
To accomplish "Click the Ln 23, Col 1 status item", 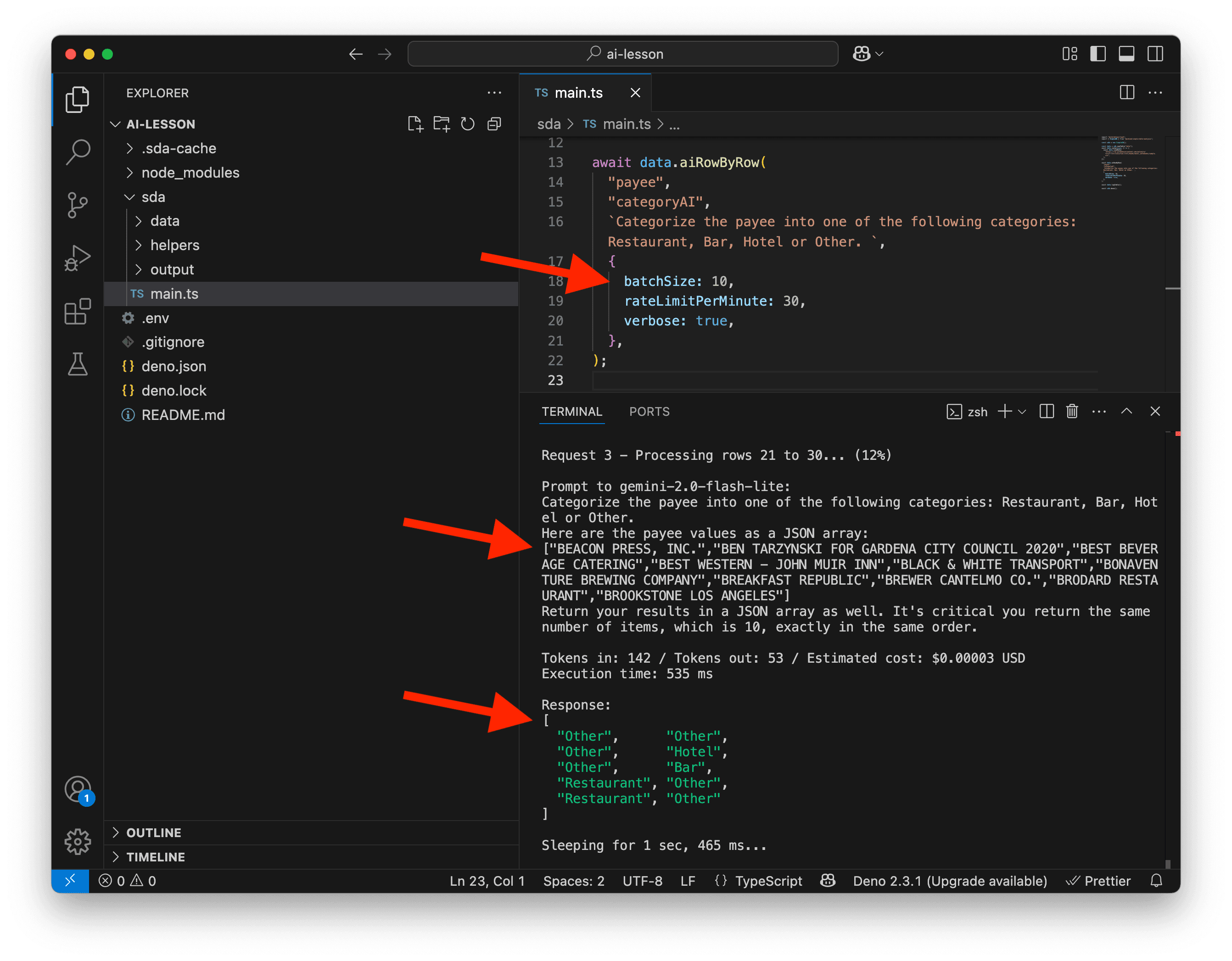I will tap(487, 881).
